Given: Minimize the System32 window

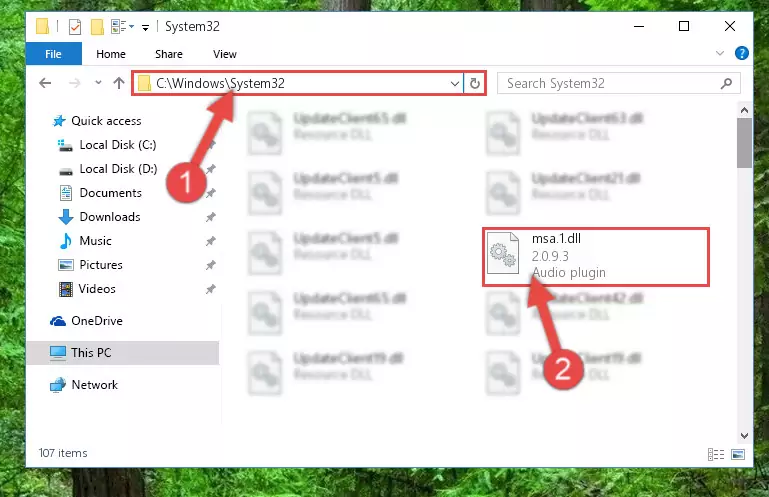Looking at the screenshot, I should tap(639, 26).
